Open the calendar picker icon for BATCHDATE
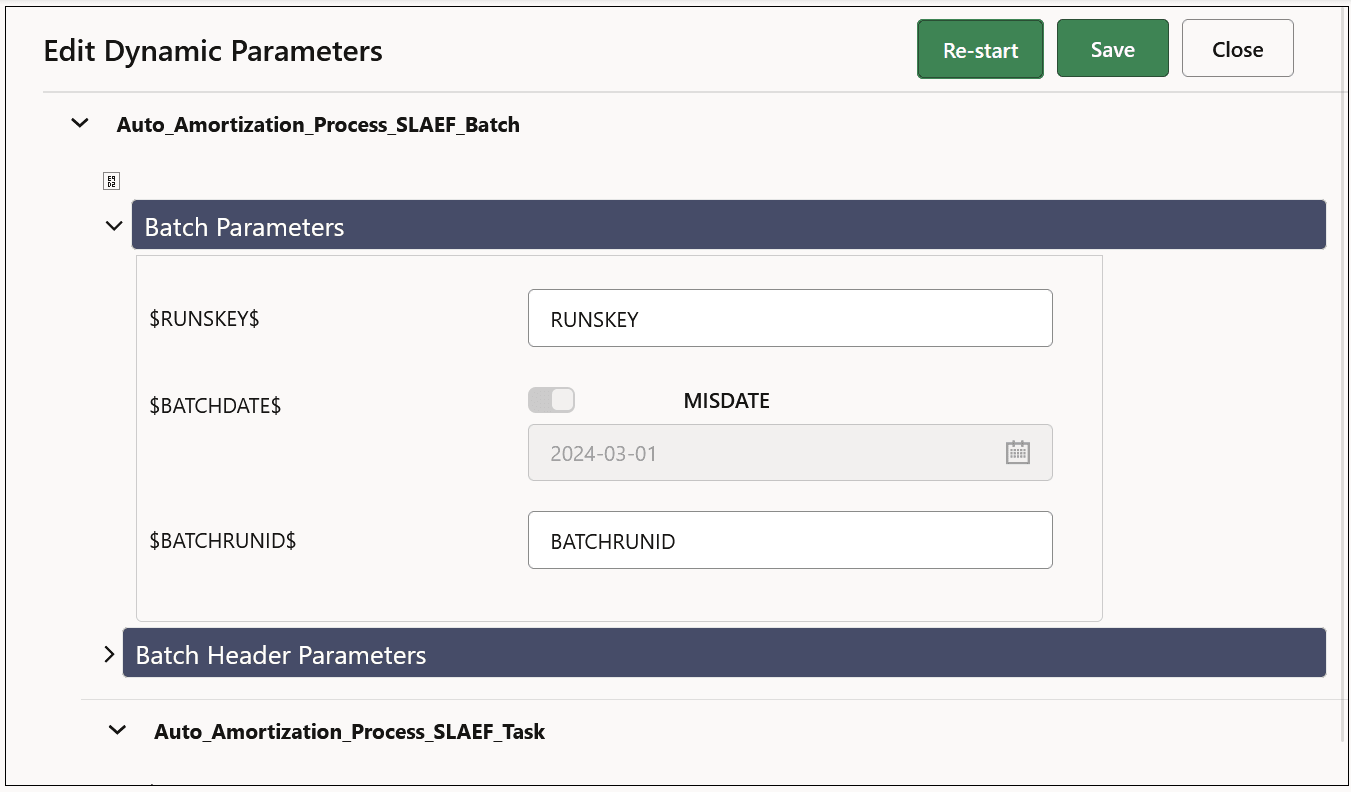 (1017, 452)
